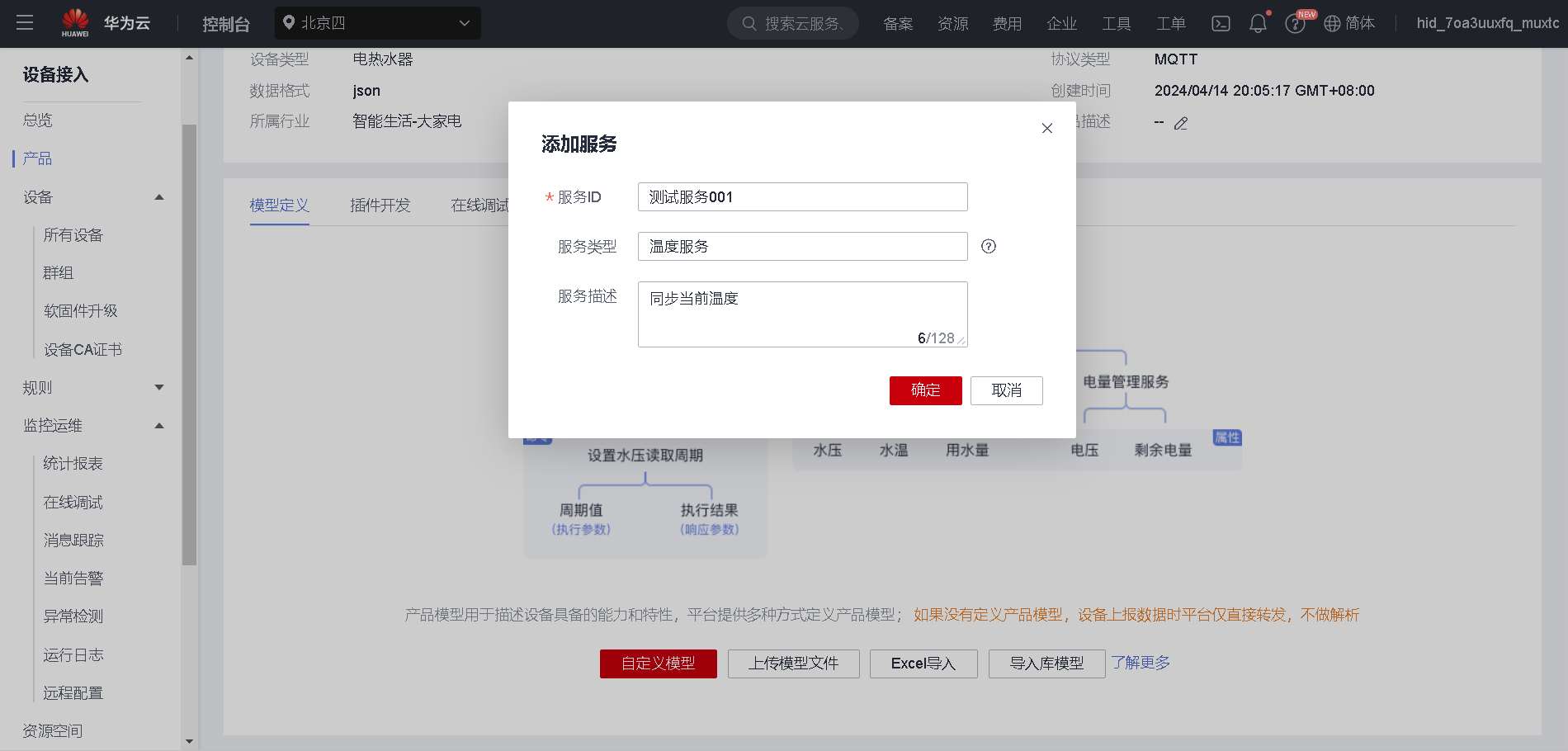Viewport: 1568px width, 751px height.
Task: Click the 剩余电量 property in the diagram
Action: [1163, 450]
